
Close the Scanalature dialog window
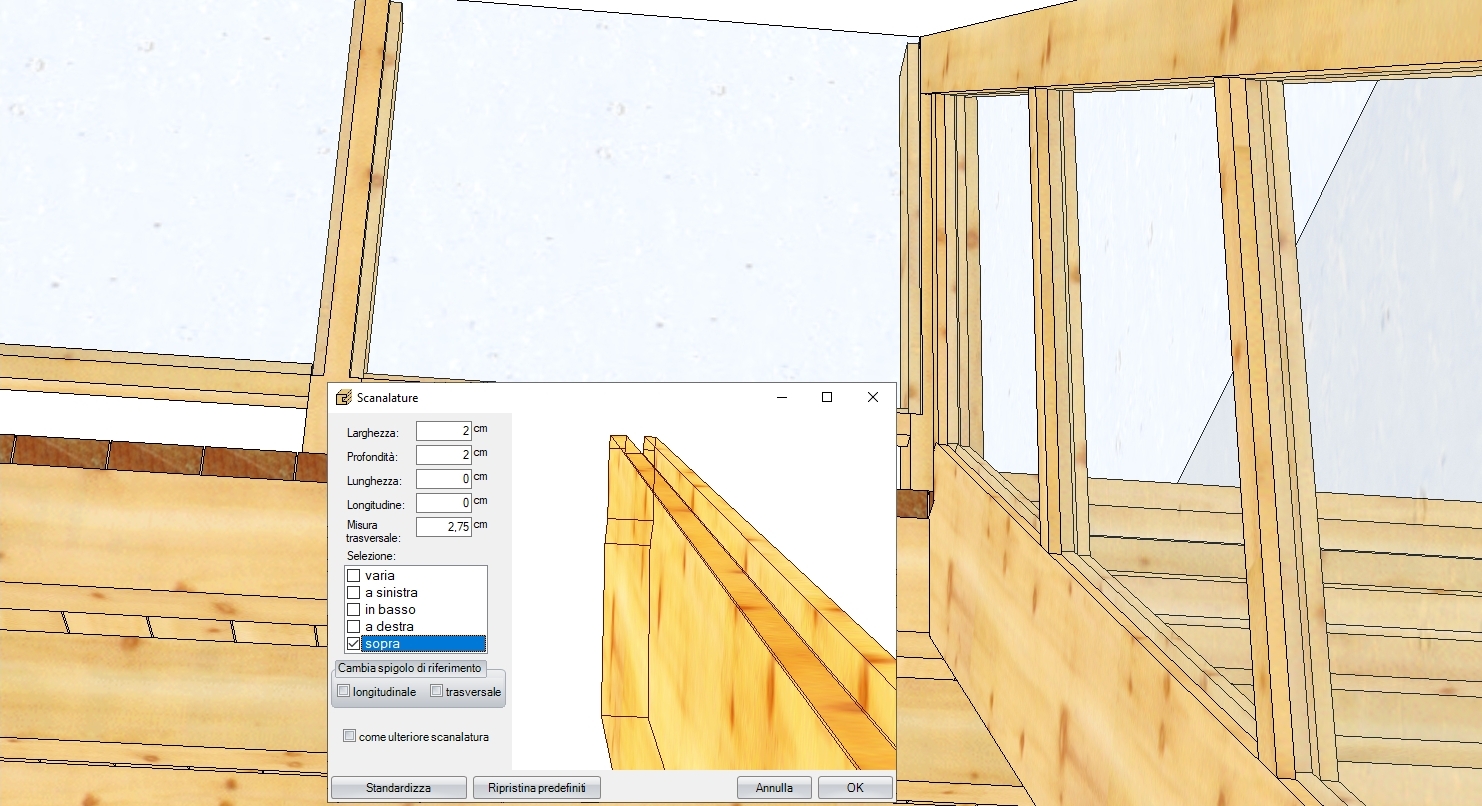(x=873, y=397)
